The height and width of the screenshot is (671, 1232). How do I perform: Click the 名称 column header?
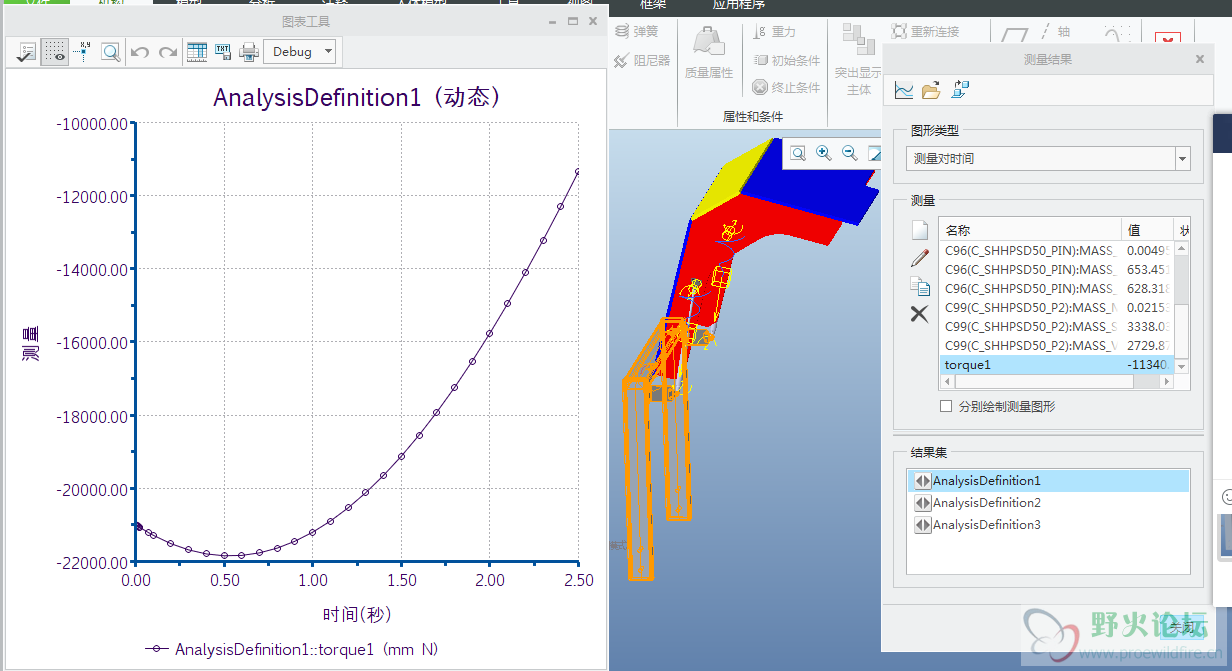(1030, 230)
